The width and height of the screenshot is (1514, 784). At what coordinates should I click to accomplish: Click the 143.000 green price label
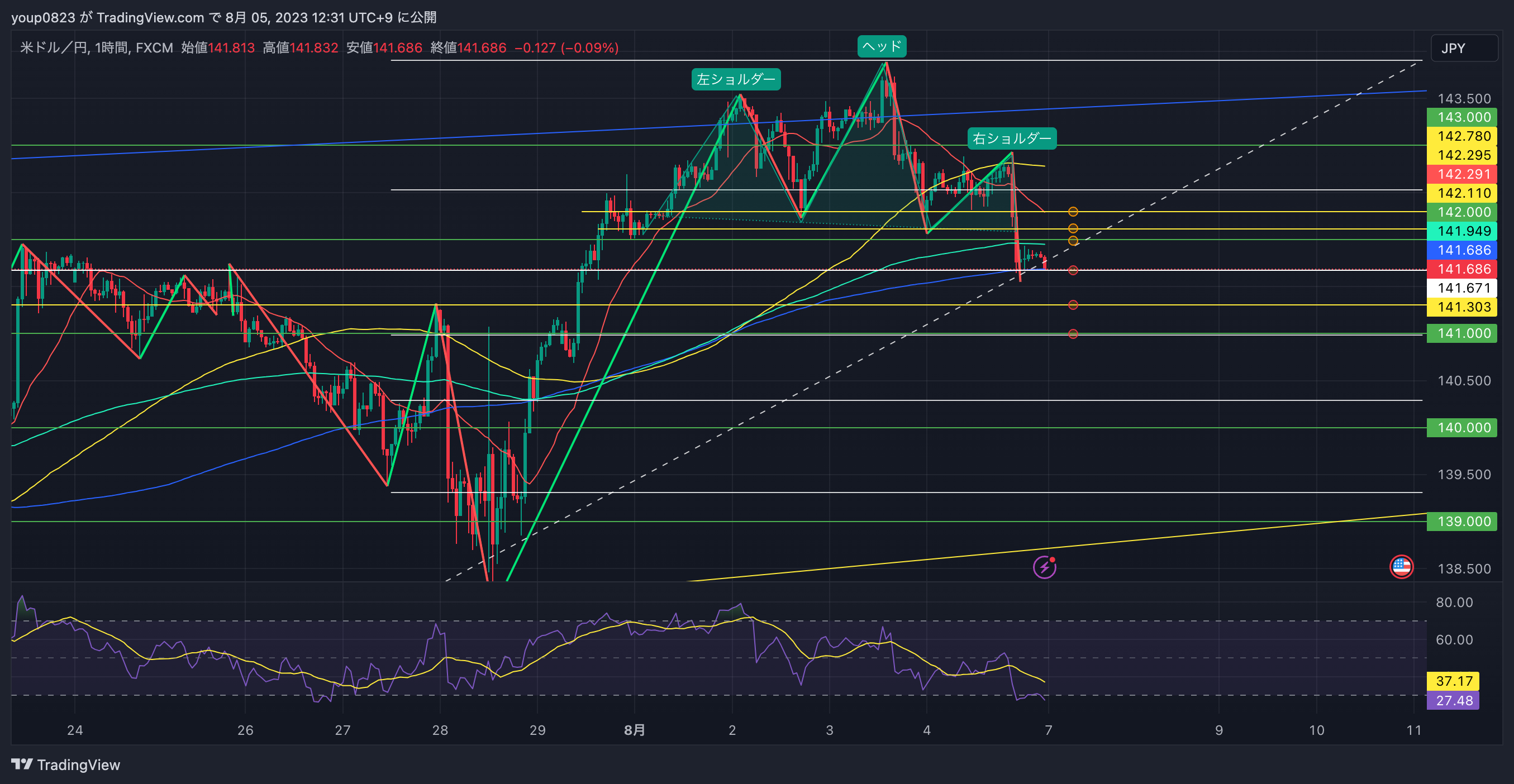(1461, 117)
